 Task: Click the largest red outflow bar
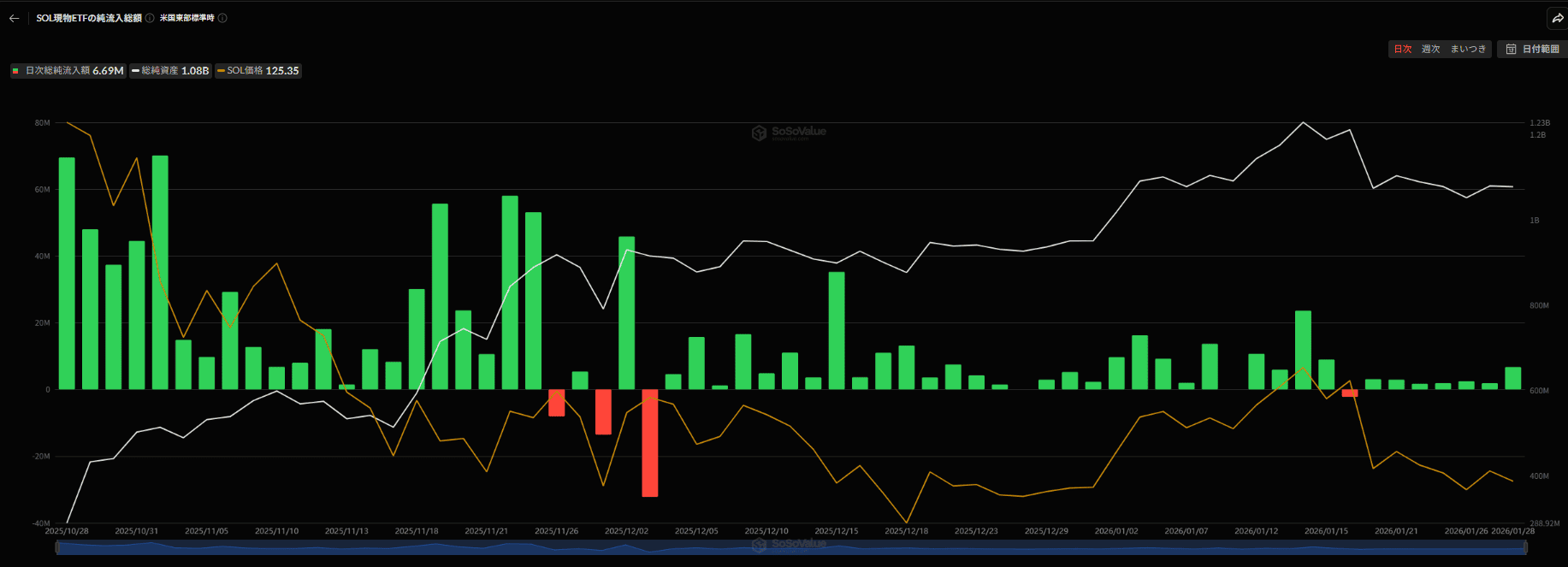click(x=650, y=443)
